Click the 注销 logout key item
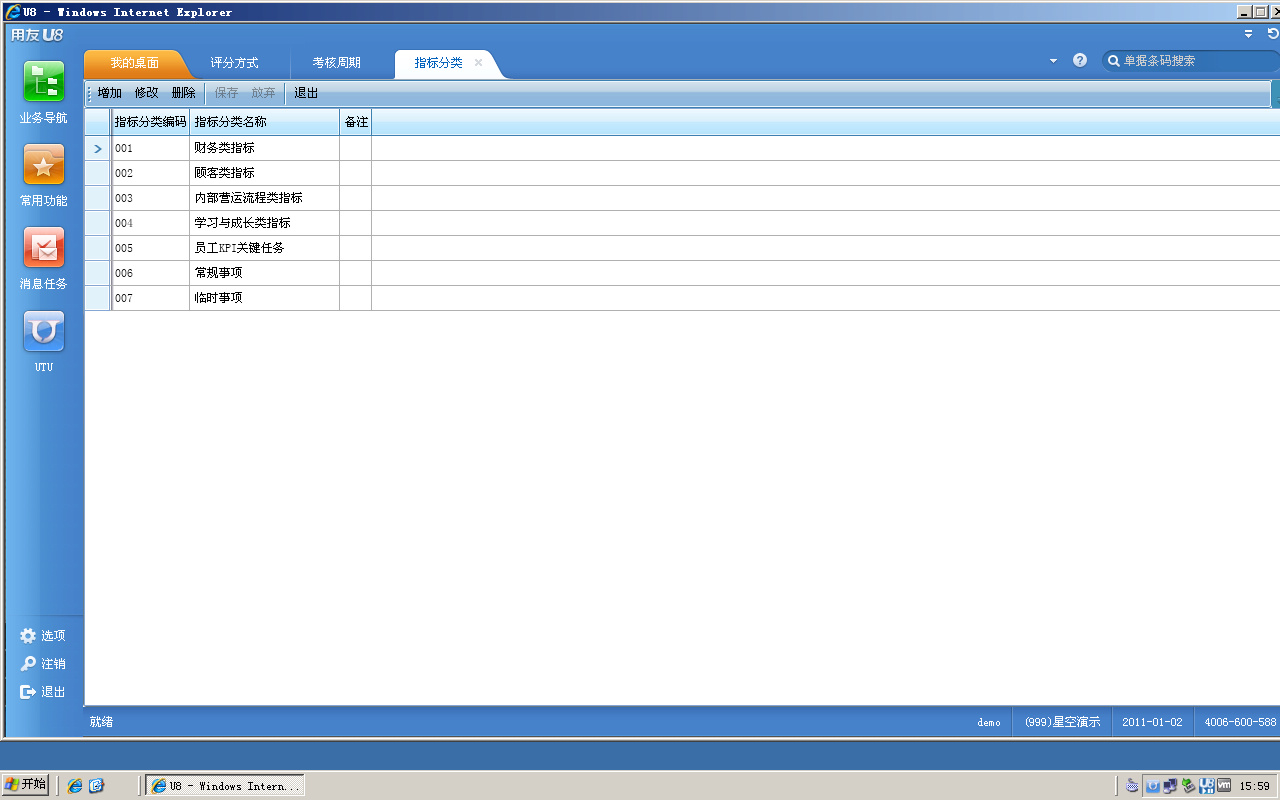Image resolution: width=1280 pixels, height=800 pixels. coord(43,664)
